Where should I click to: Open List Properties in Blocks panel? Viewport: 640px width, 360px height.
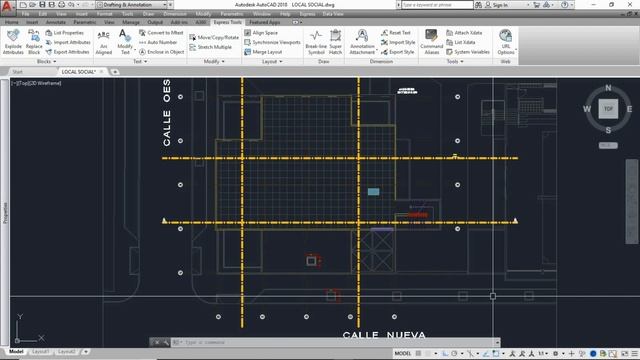click(64, 33)
